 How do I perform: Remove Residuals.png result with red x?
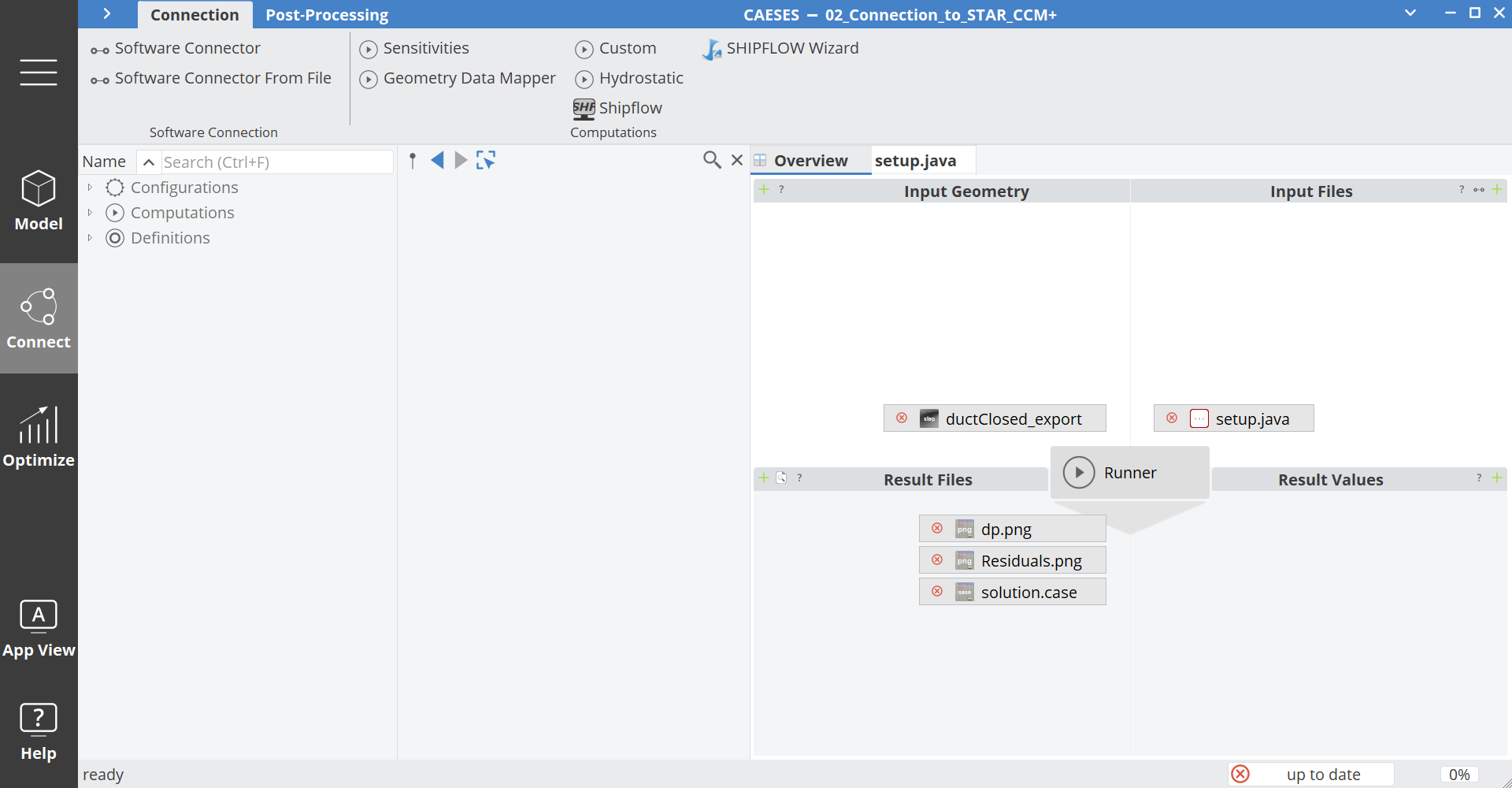click(x=937, y=559)
